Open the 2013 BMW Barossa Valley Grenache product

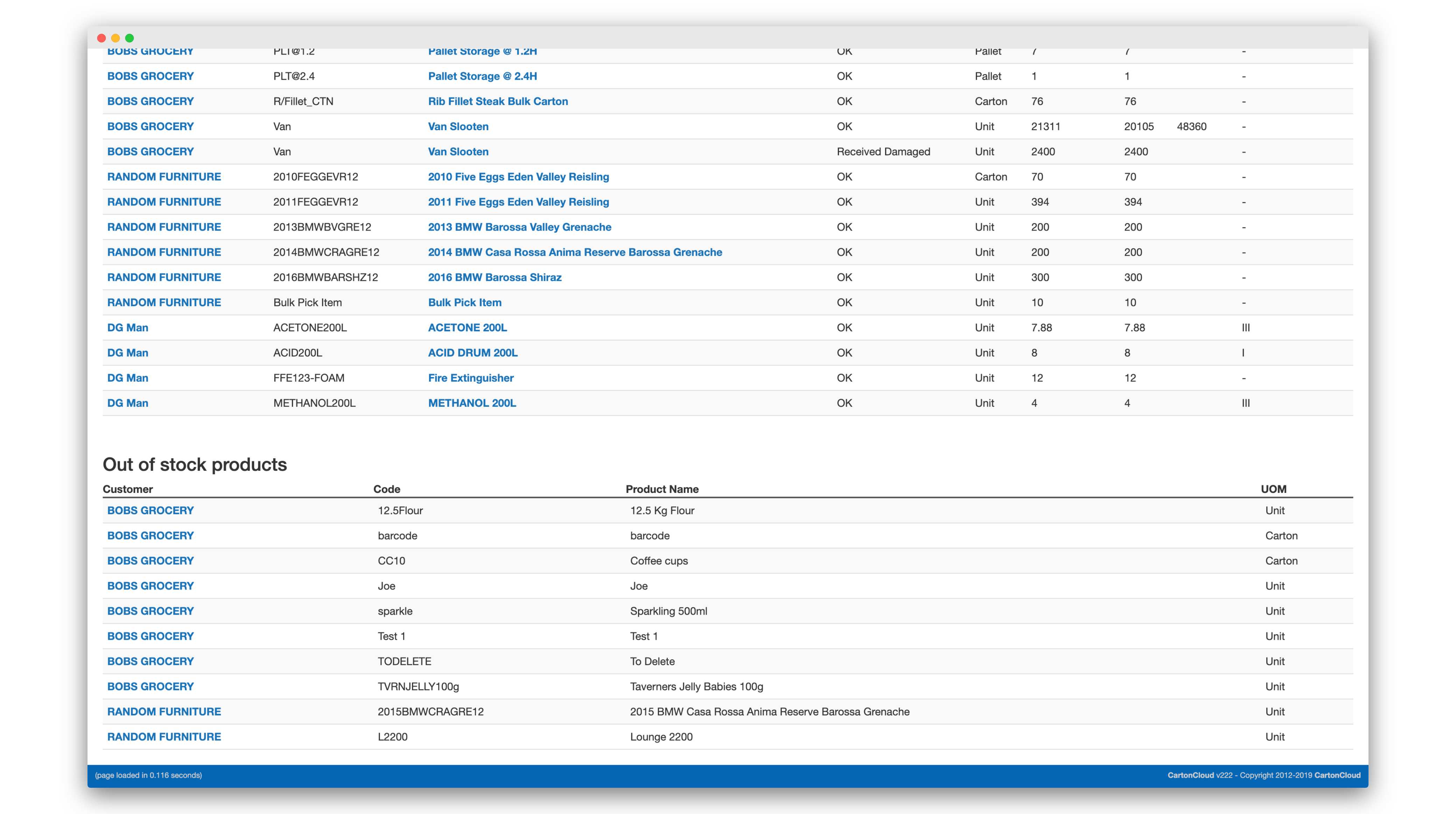coord(519,227)
